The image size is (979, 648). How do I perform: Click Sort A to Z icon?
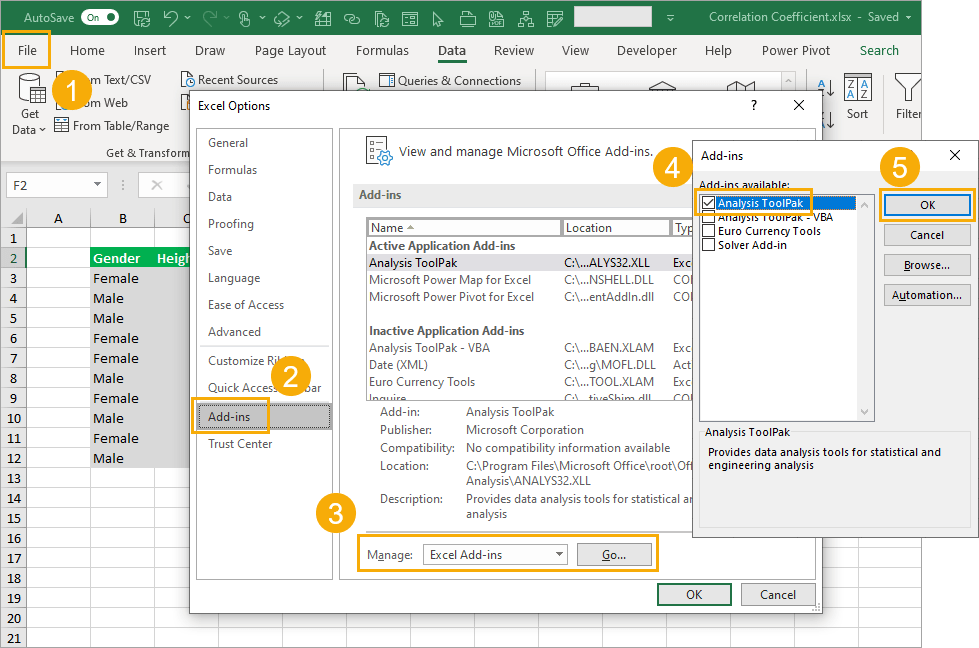pyautogui.click(x=825, y=87)
